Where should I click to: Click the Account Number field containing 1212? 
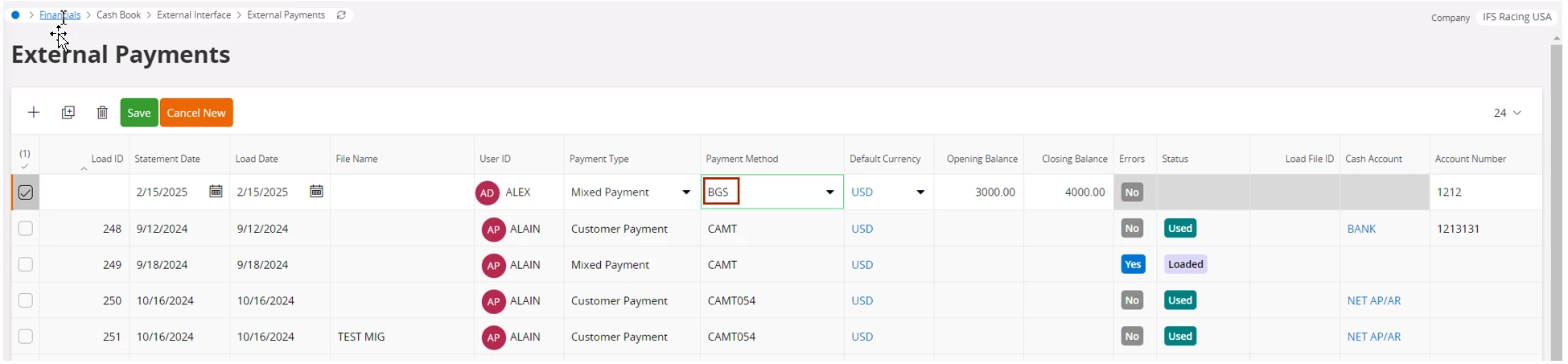[1485, 192]
